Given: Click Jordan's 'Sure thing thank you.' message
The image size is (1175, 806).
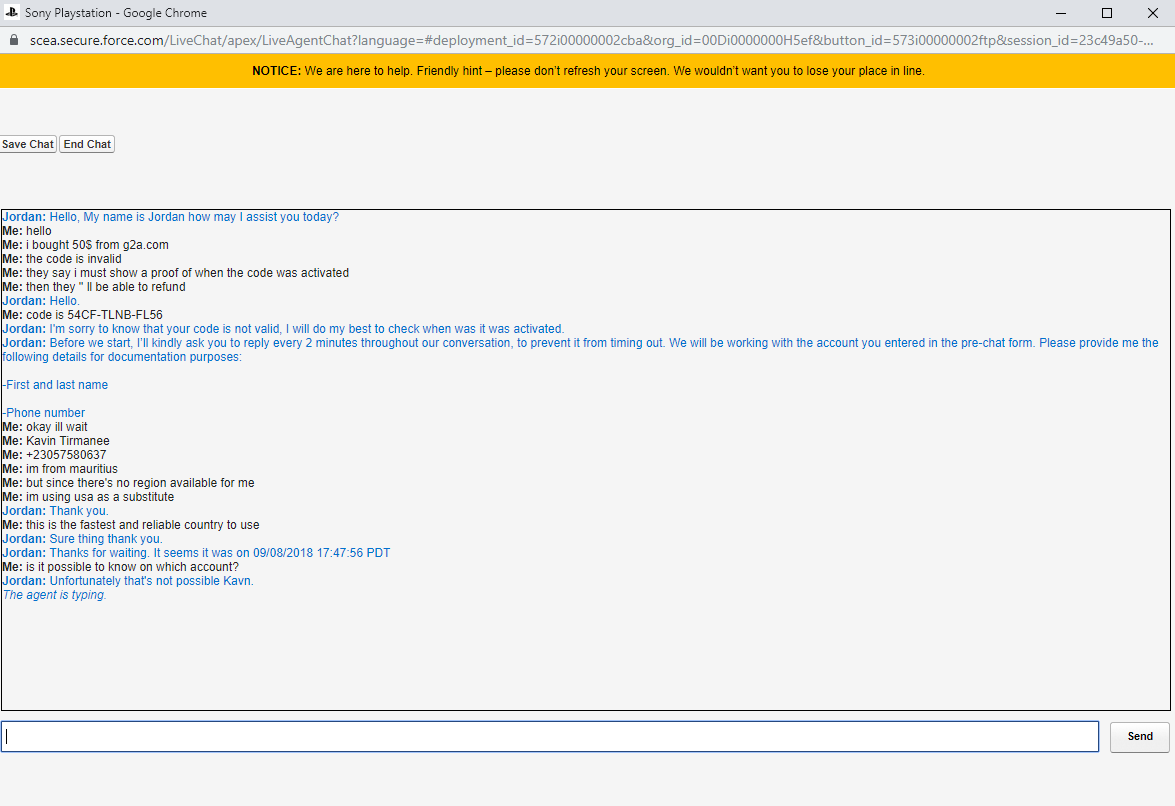Looking at the screenshot, I should (82, 539).
